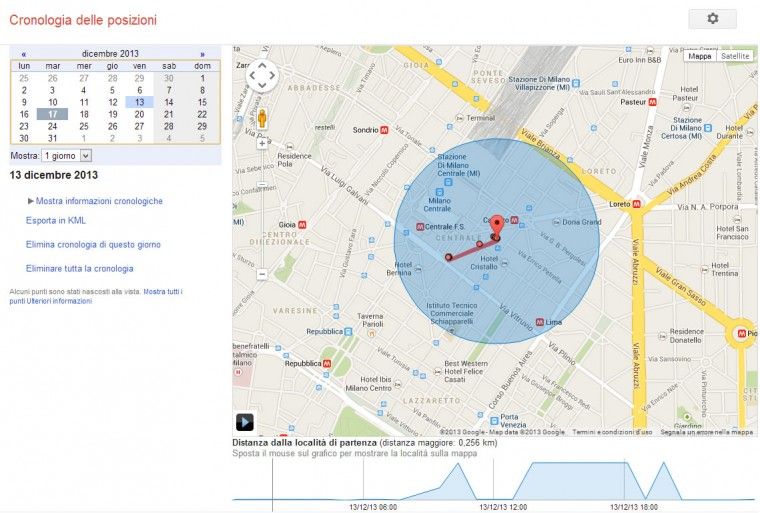The width and height of the screenshot is (760, 513).
Task: Zoom in with the map plus button
Action: pos(262,144)
